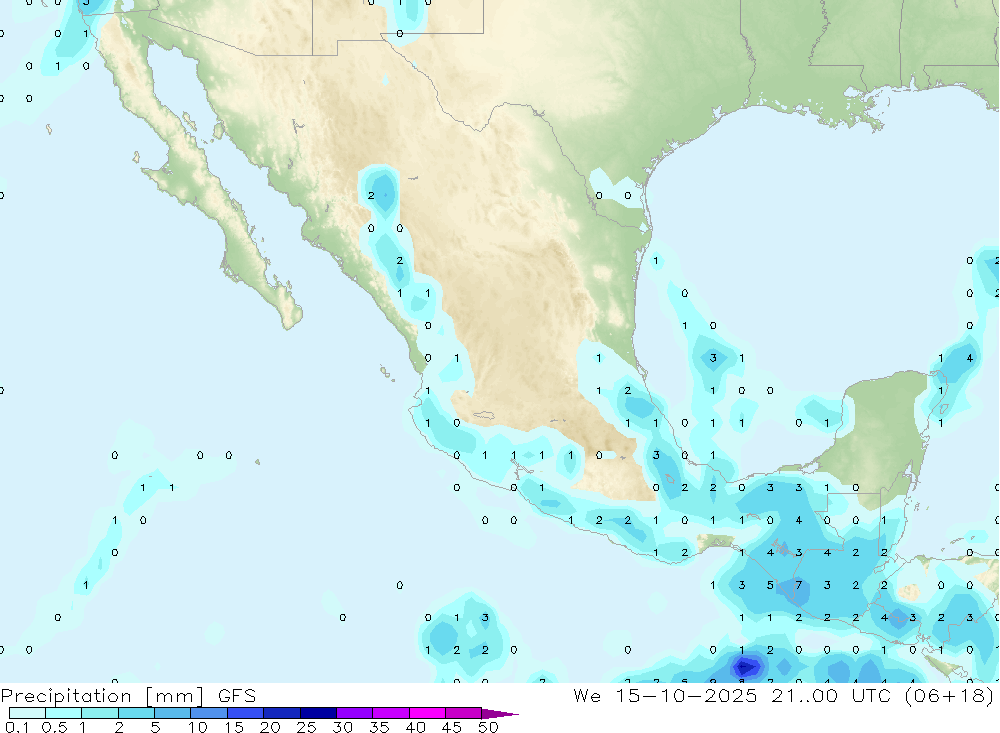Click the "15-10-2025" date text
The width and height of the screenshot is (1000, 733).
pyautogui.click(x=686, y=695)
